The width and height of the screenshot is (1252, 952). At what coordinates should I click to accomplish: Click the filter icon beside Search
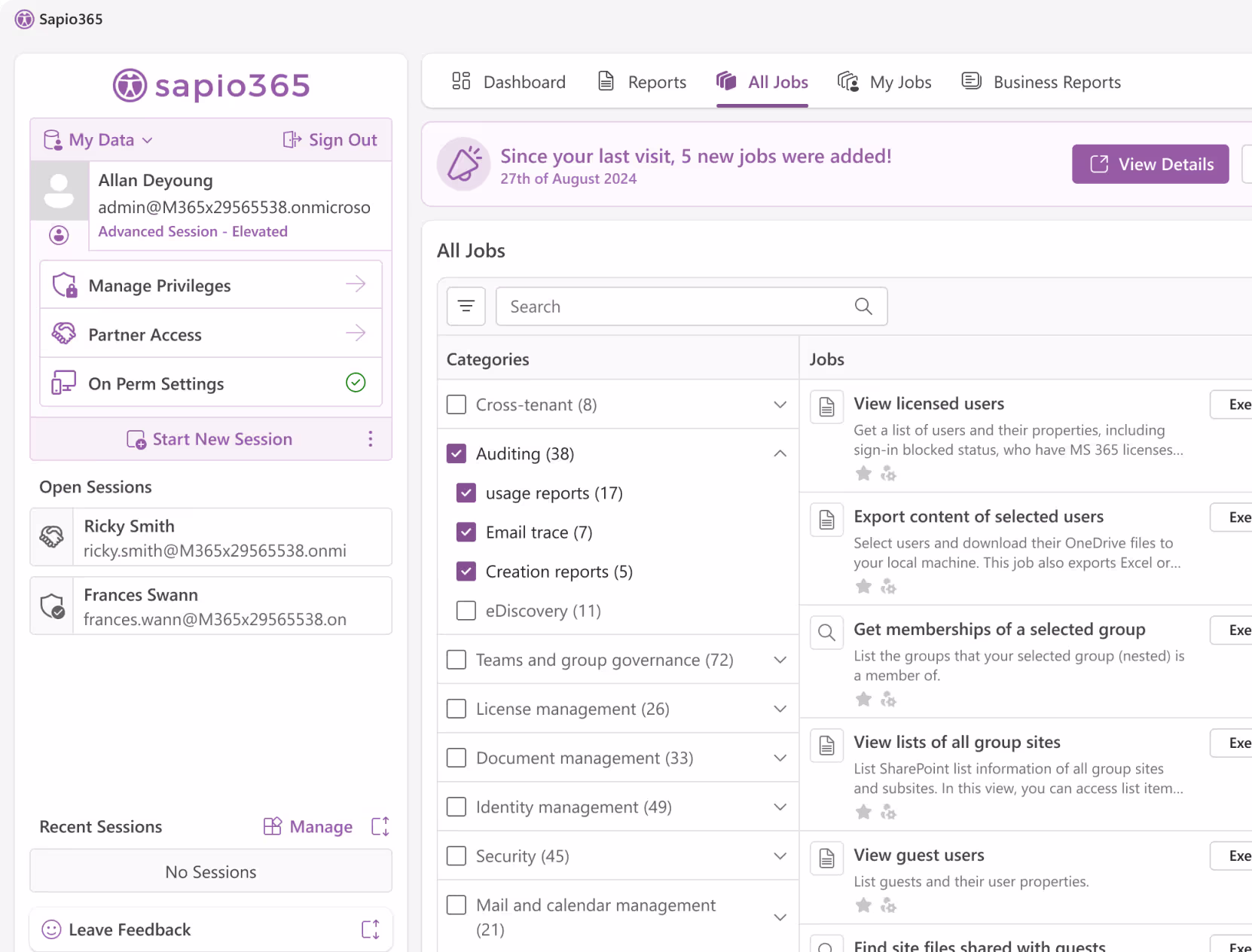(466, 307)
